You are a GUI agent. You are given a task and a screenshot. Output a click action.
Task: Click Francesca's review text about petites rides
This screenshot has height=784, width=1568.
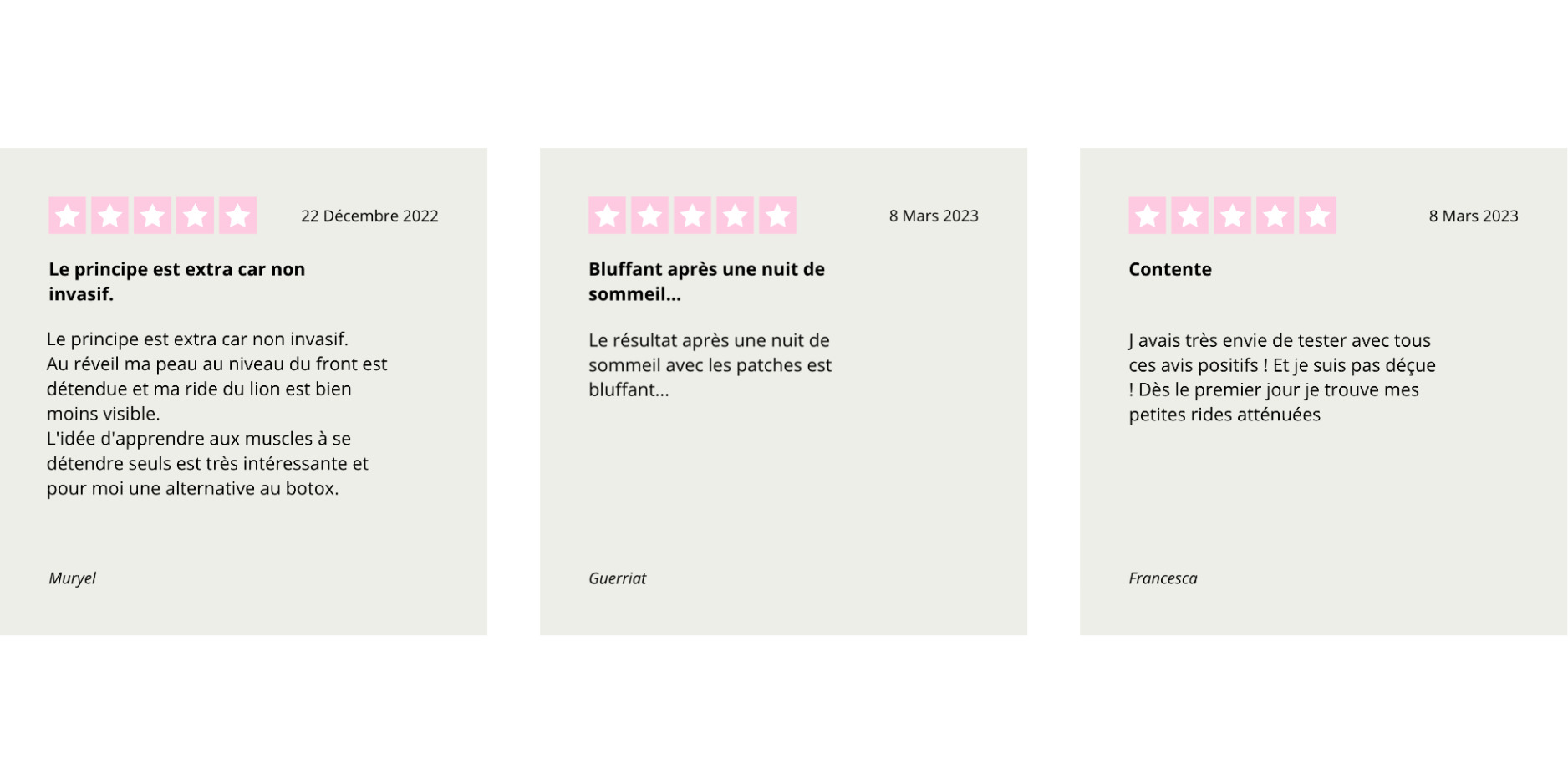[1281, 378]
